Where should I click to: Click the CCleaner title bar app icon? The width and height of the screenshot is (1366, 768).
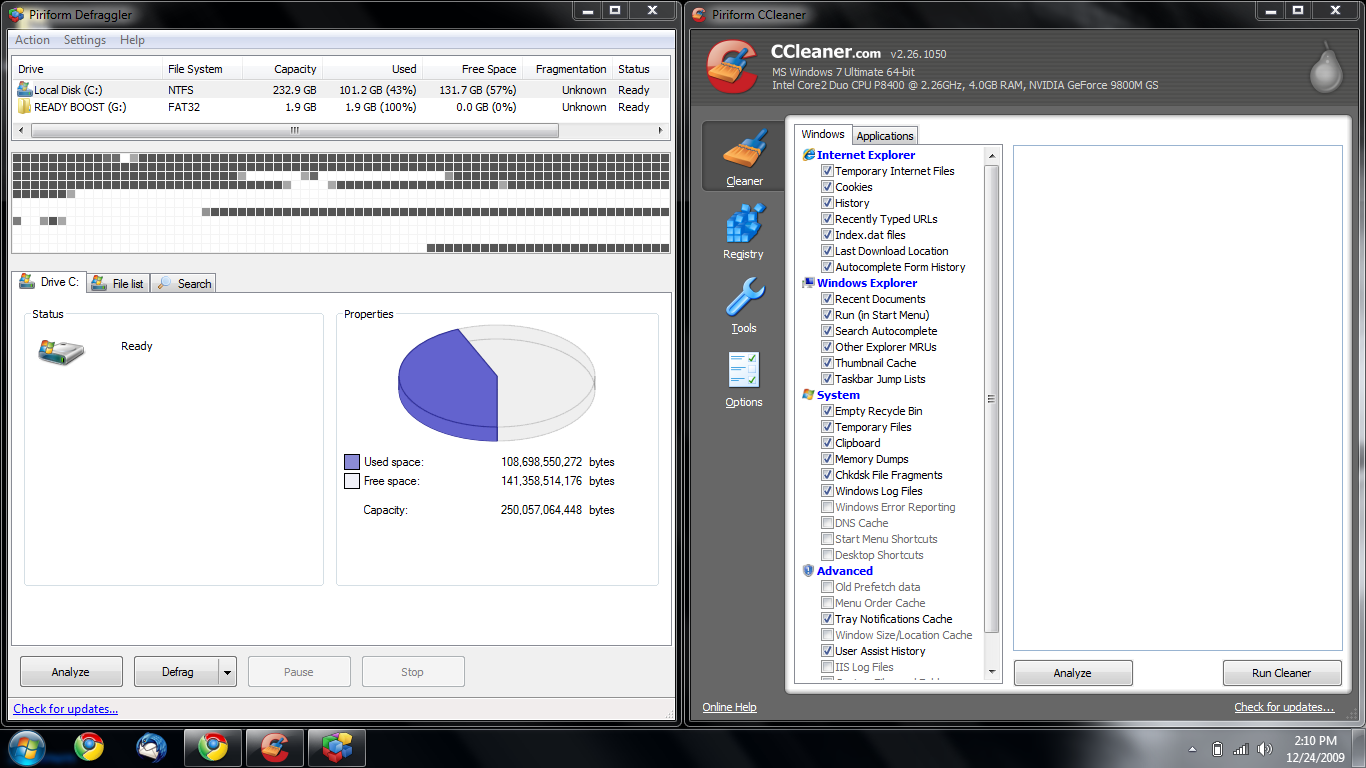point(699,15)
